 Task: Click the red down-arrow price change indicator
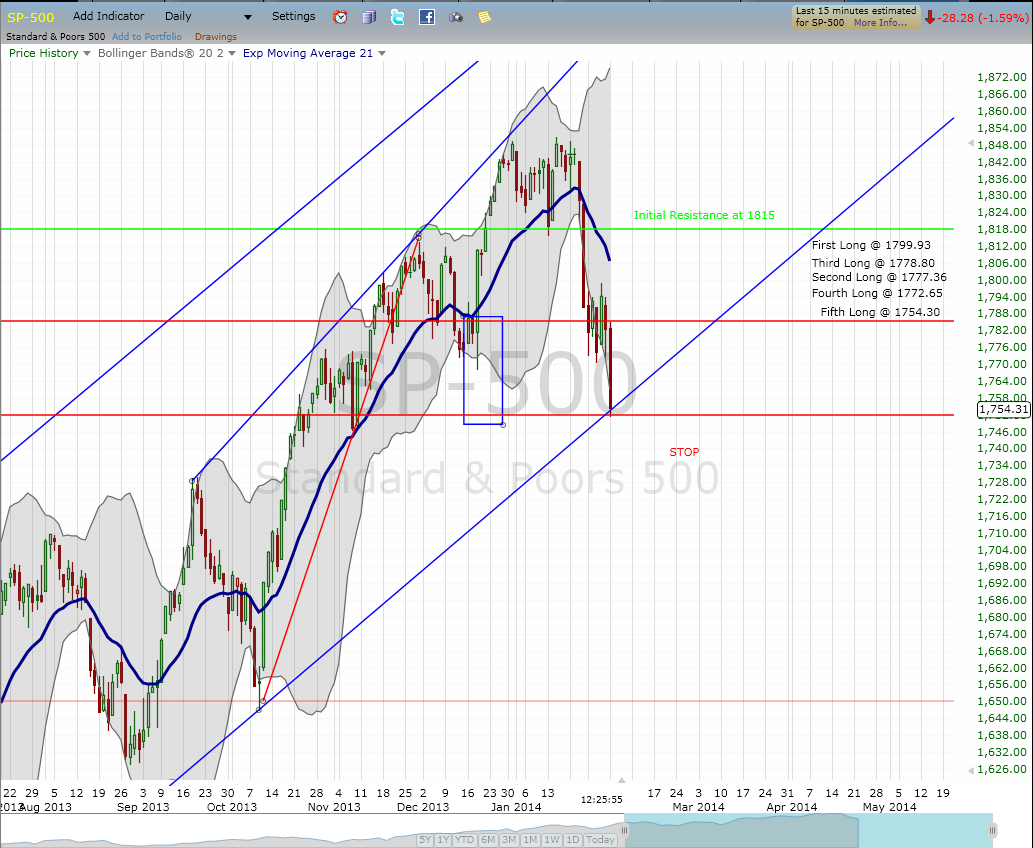pyautogui.click(x=930, y=18)
